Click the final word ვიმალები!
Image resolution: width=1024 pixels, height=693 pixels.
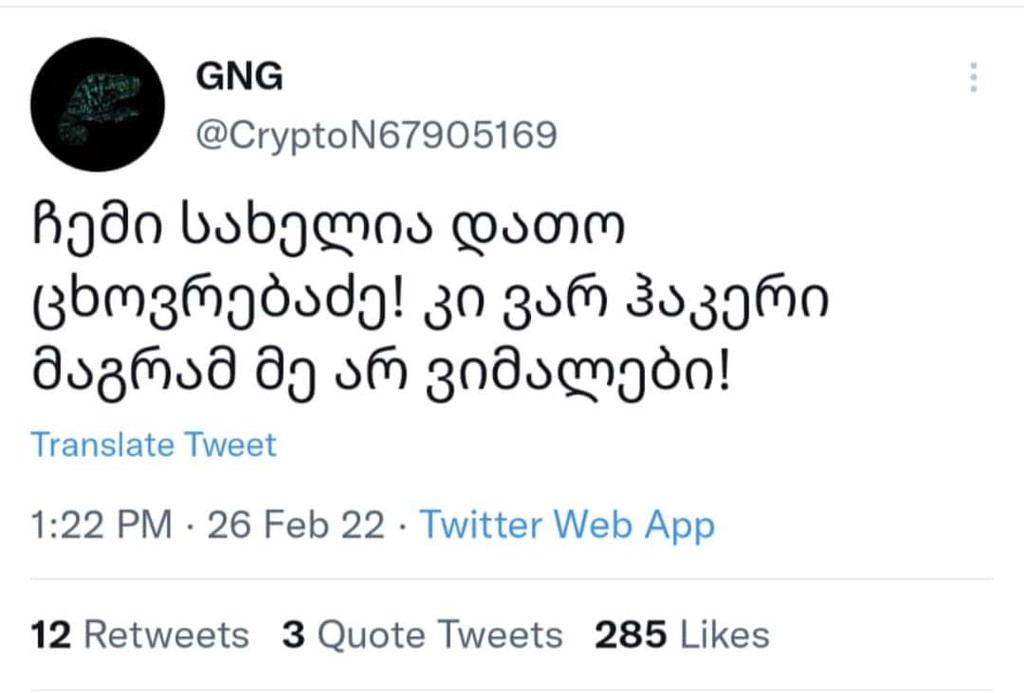tap(579, 377)
